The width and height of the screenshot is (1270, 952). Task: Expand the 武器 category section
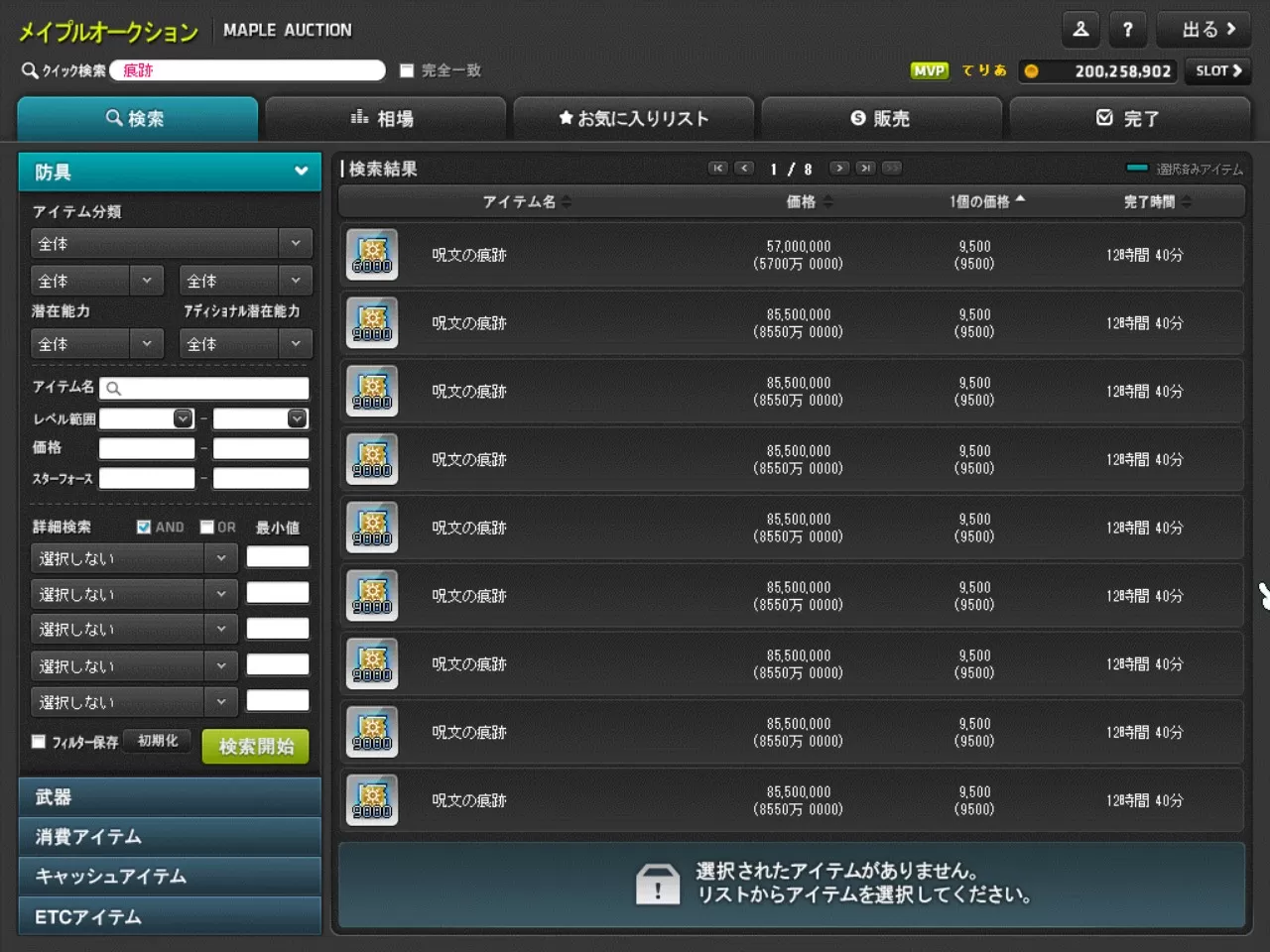point(170,797)
